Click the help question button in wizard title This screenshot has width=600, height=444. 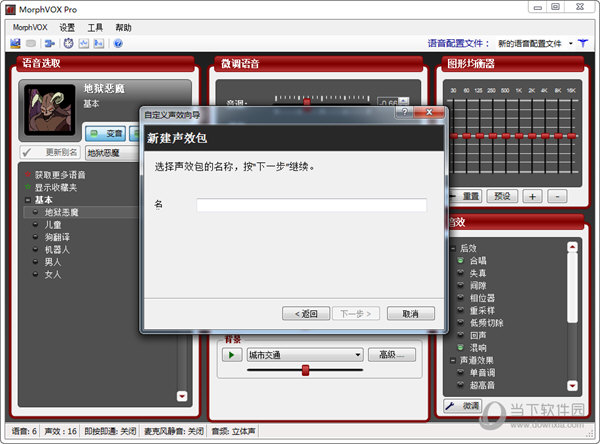404,112
